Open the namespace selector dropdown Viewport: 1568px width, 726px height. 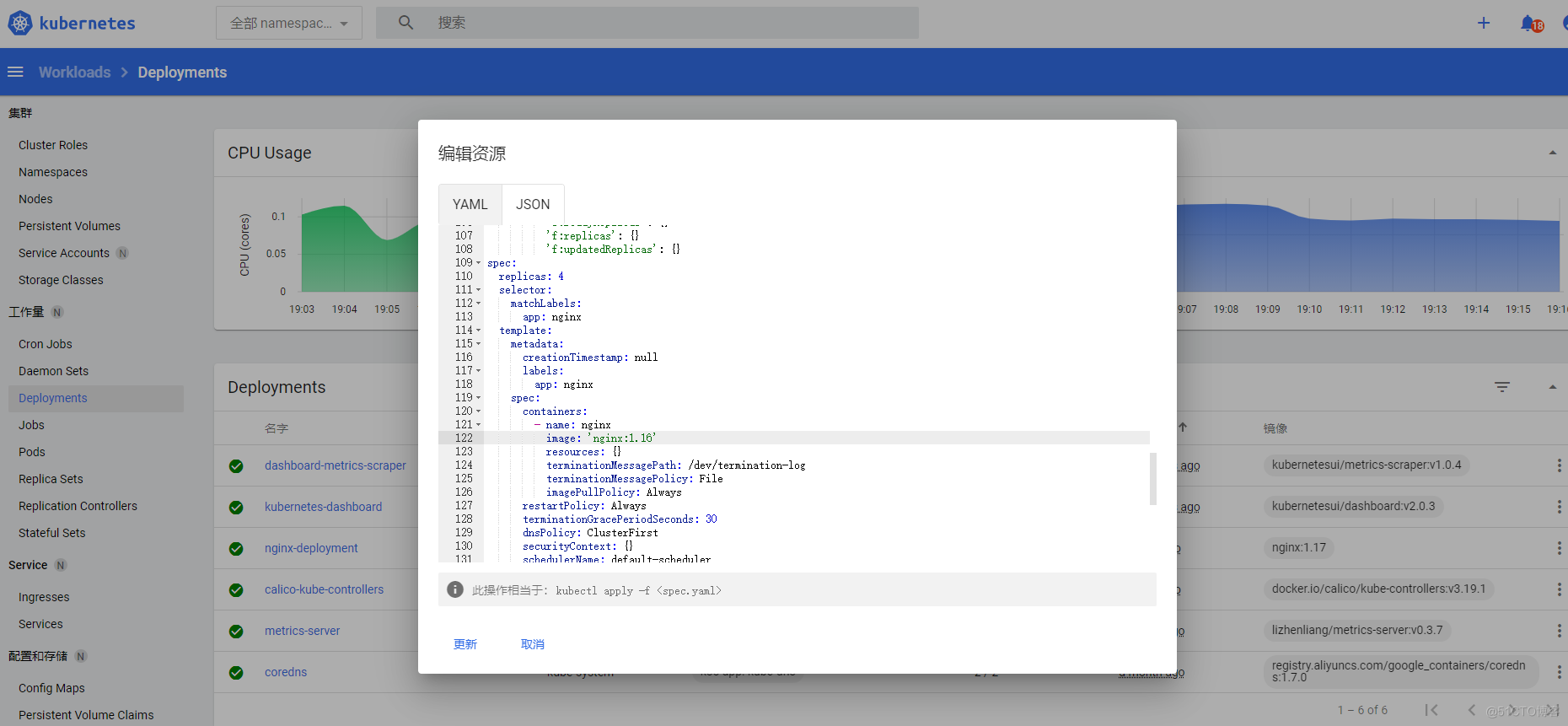pyautogui.click(x=289, y=23)
